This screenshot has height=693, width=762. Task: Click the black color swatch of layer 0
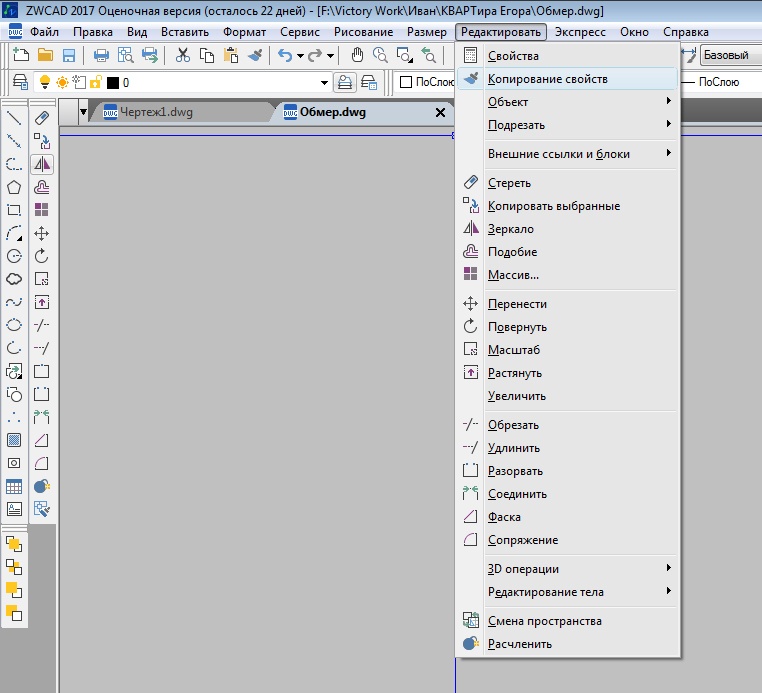pos(113,83)
